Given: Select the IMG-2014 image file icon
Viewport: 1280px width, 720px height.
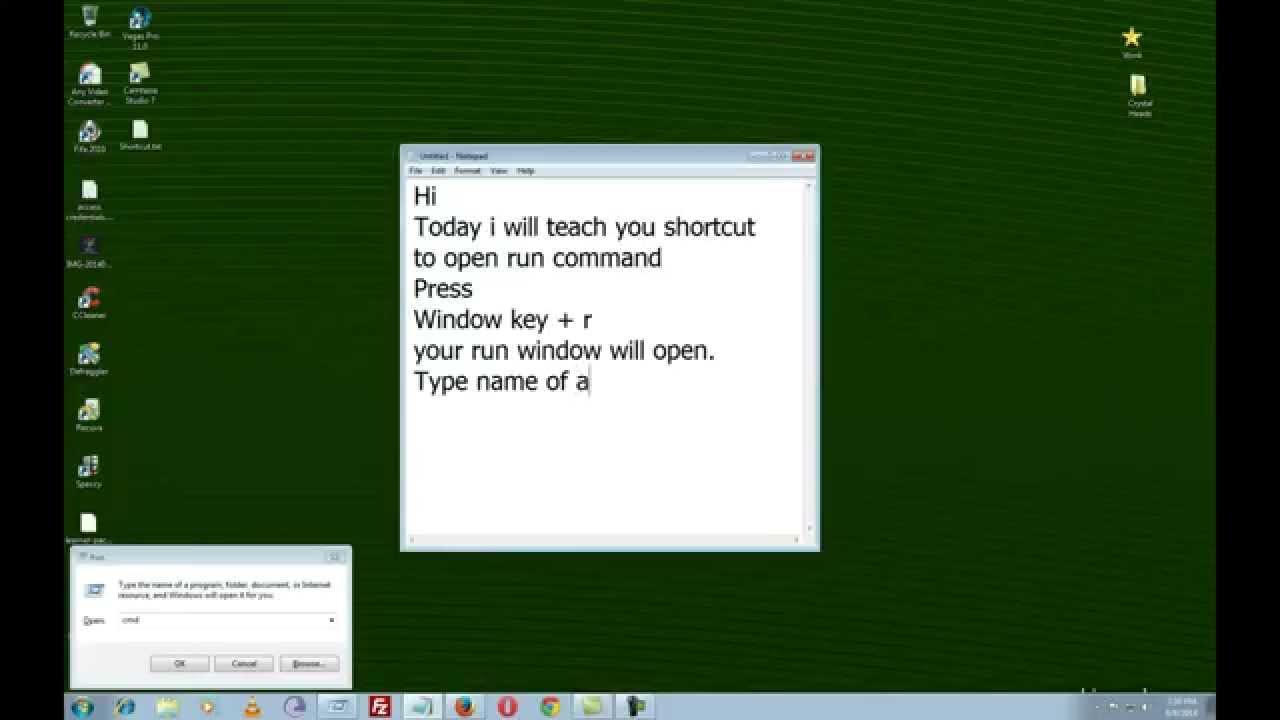Looking at the screenshot, I should 89,252.
